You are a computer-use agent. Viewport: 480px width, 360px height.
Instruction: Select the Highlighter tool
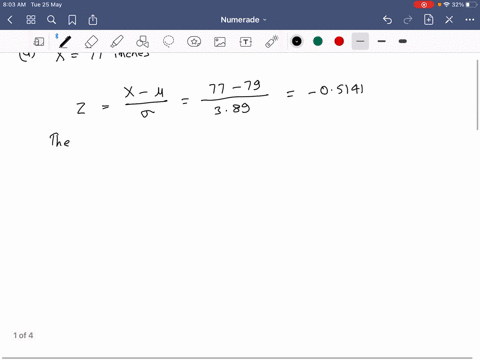[x=117, y=42]
